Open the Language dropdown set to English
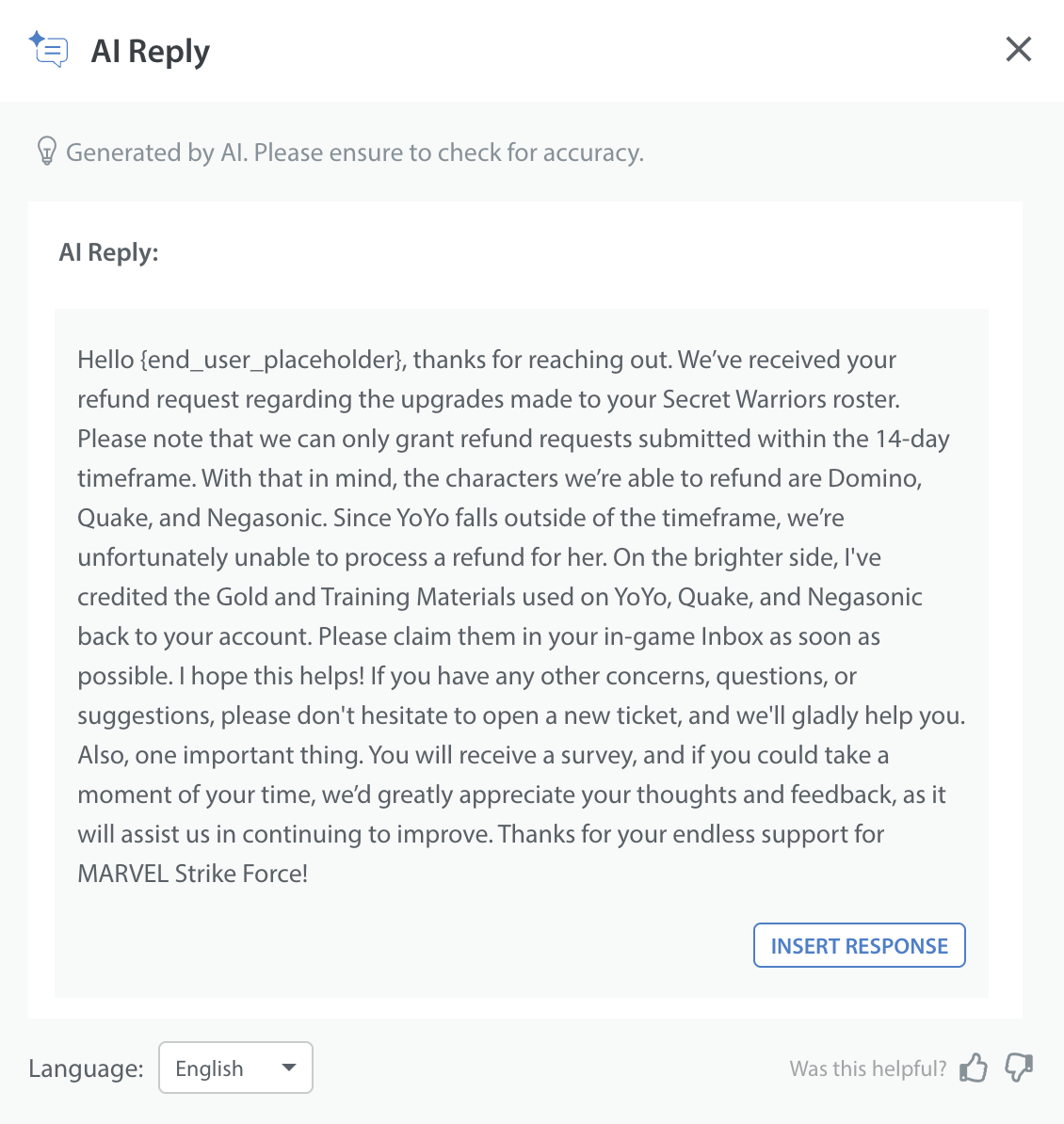 pyautogui.click(x=235, y=1068)
